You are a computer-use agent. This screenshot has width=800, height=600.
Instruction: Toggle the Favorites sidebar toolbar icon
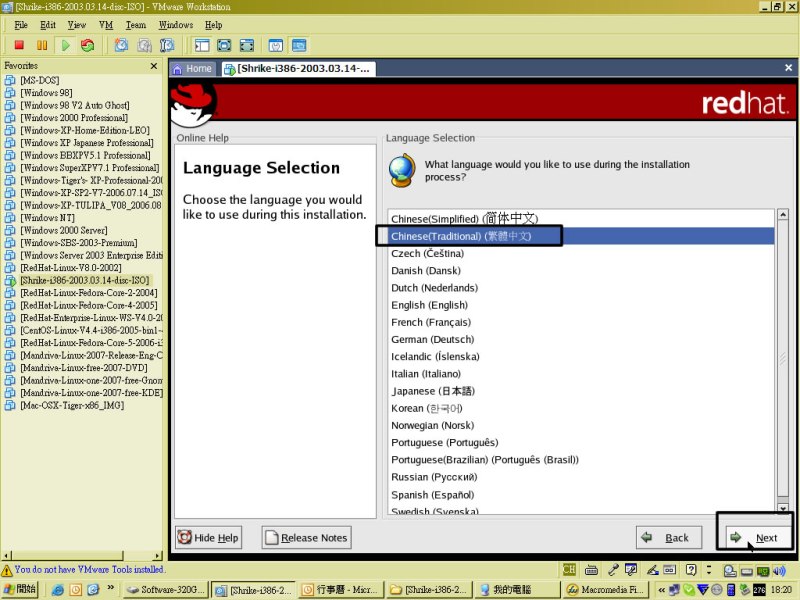coord(202,45)
